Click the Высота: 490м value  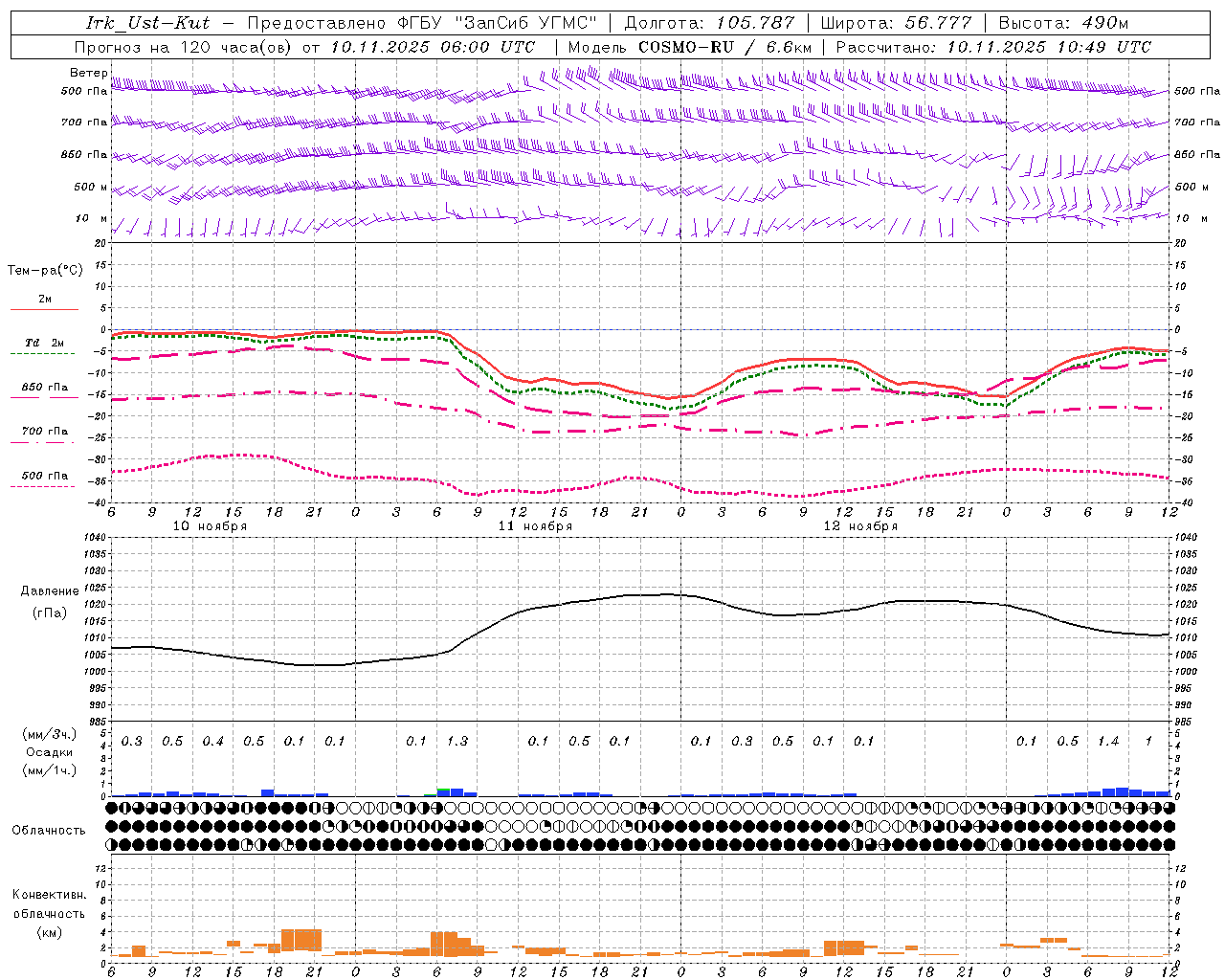[x=1063, y=23]
